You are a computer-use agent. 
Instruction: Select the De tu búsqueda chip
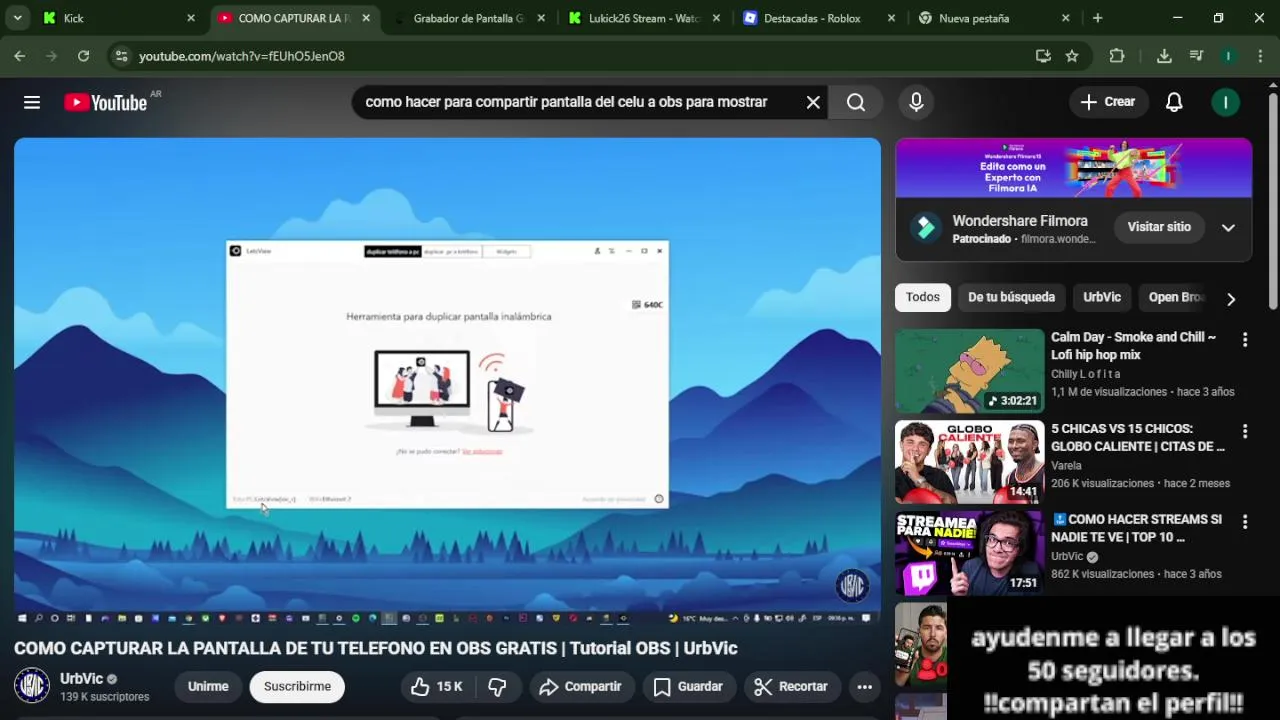[1011, 297]
